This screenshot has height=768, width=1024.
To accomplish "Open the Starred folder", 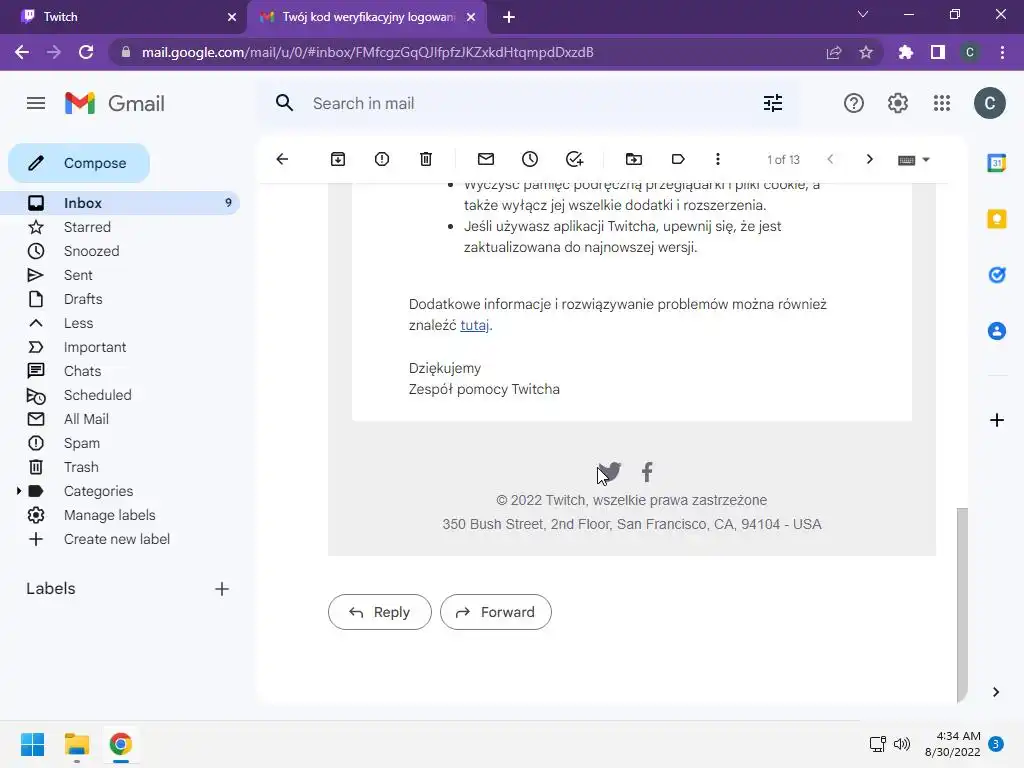I will 88,227.
